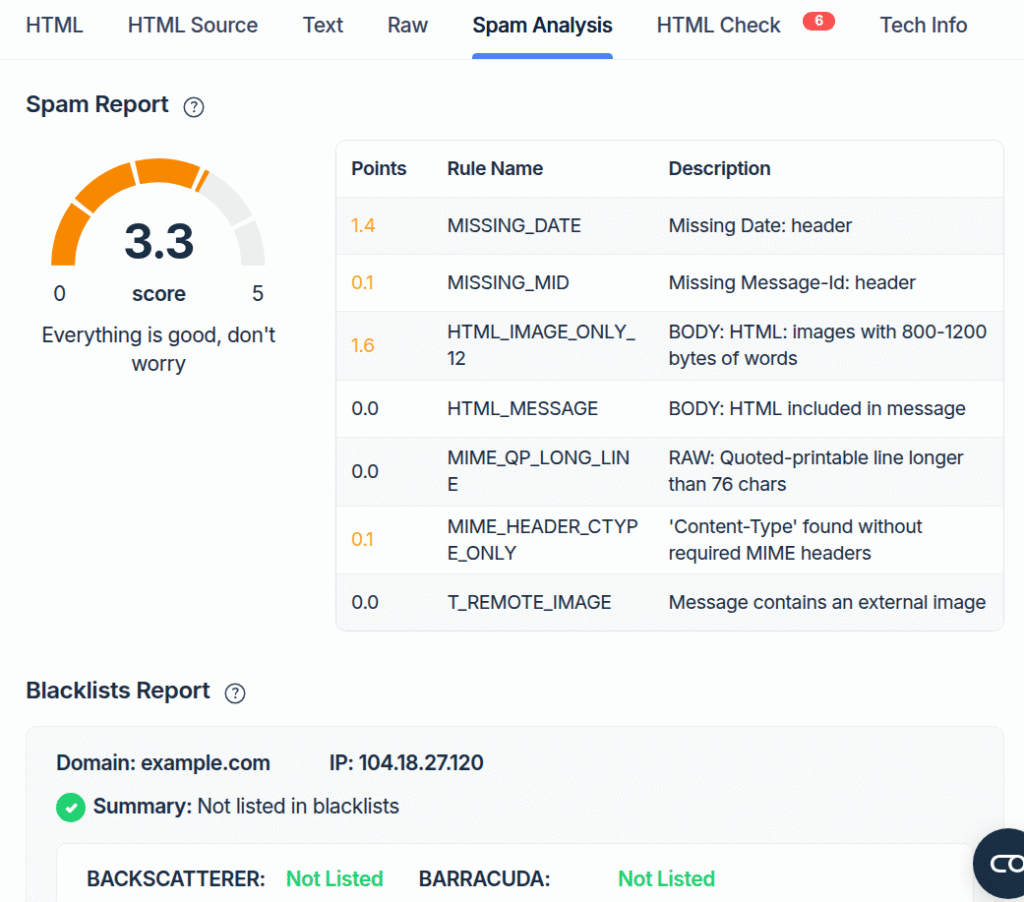Select the Text tab
This screenshot has height=902, width=1024.
(322, 26)
